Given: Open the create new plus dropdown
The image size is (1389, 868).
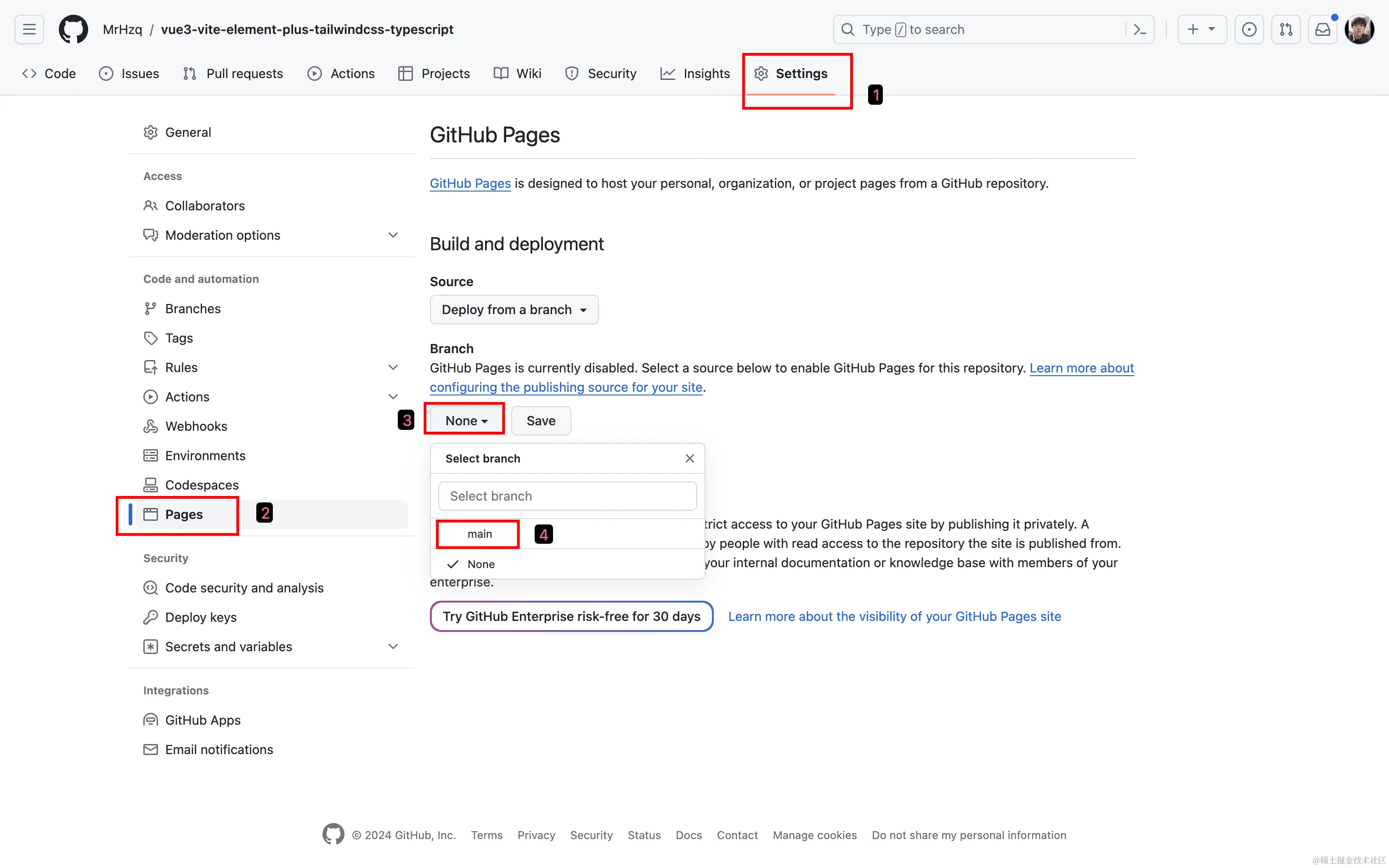Looking at the screenshot, I should coord(1201,29).
